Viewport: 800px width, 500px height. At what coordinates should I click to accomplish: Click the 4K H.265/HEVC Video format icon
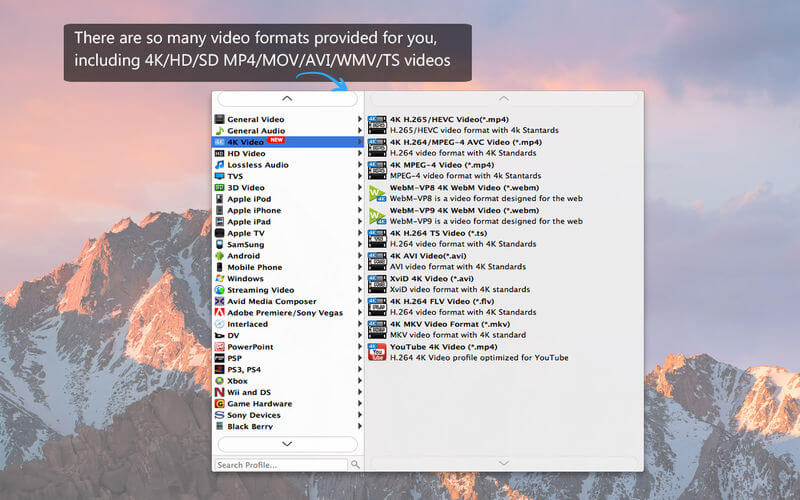(x=377, y=124)
